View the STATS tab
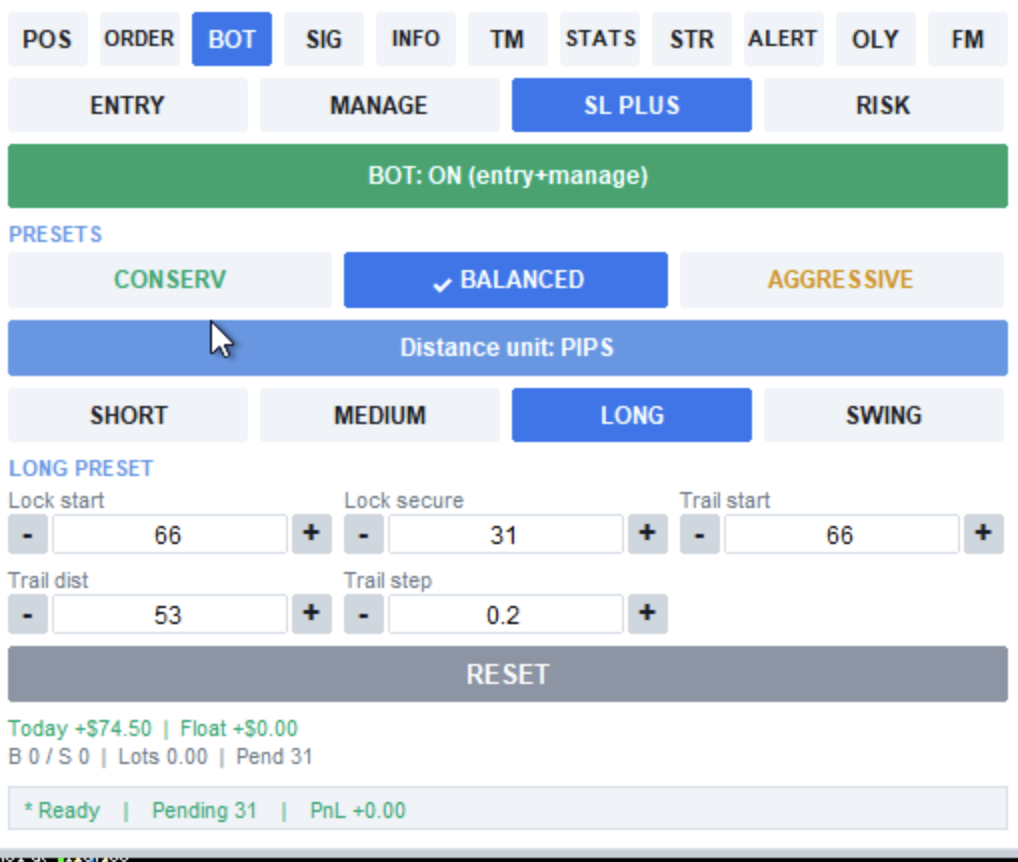Screen dimensions: 1018x862 tap(600, 39)
